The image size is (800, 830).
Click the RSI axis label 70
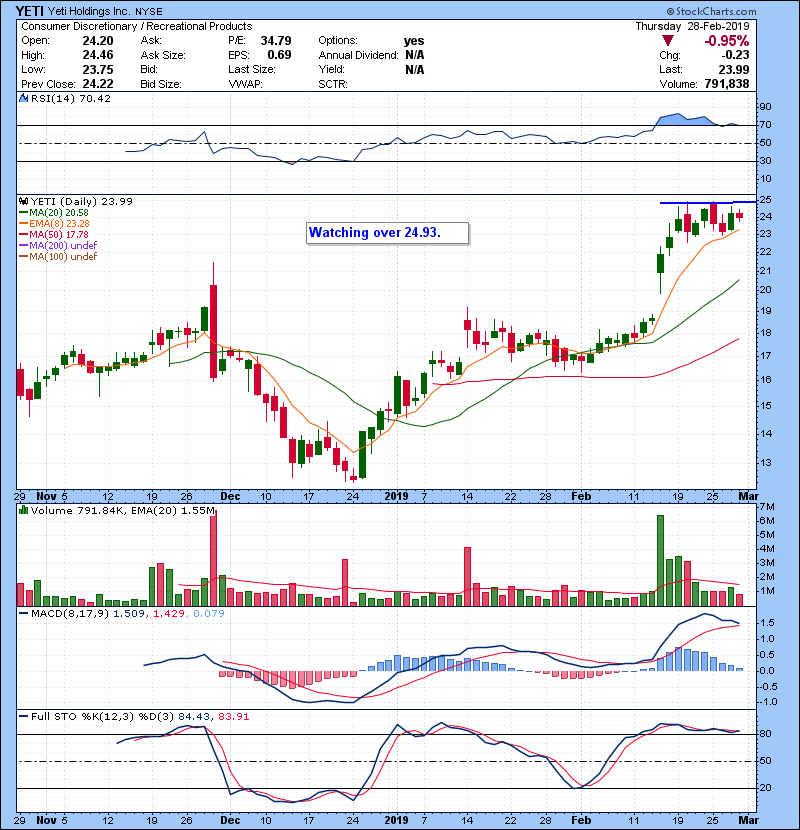click(x=766, y=125)
